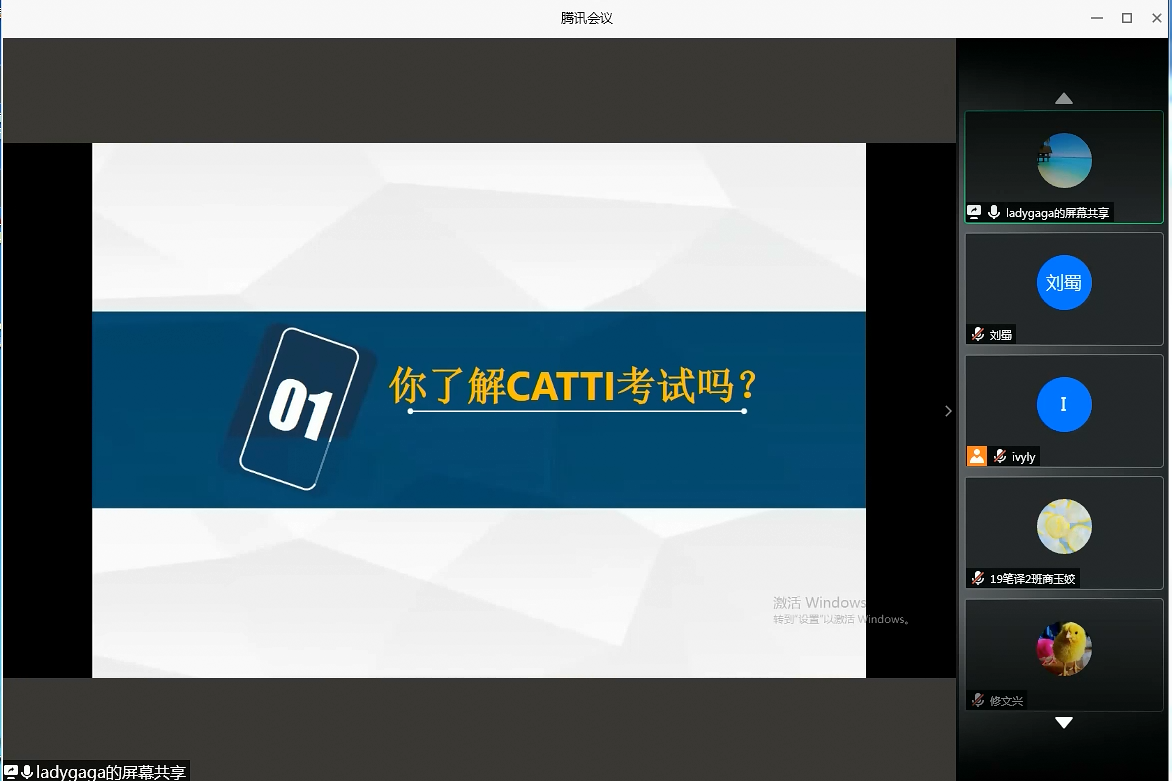
Task: Maximize the 腾讯会议 window
Action: [x=1127, y=18]
